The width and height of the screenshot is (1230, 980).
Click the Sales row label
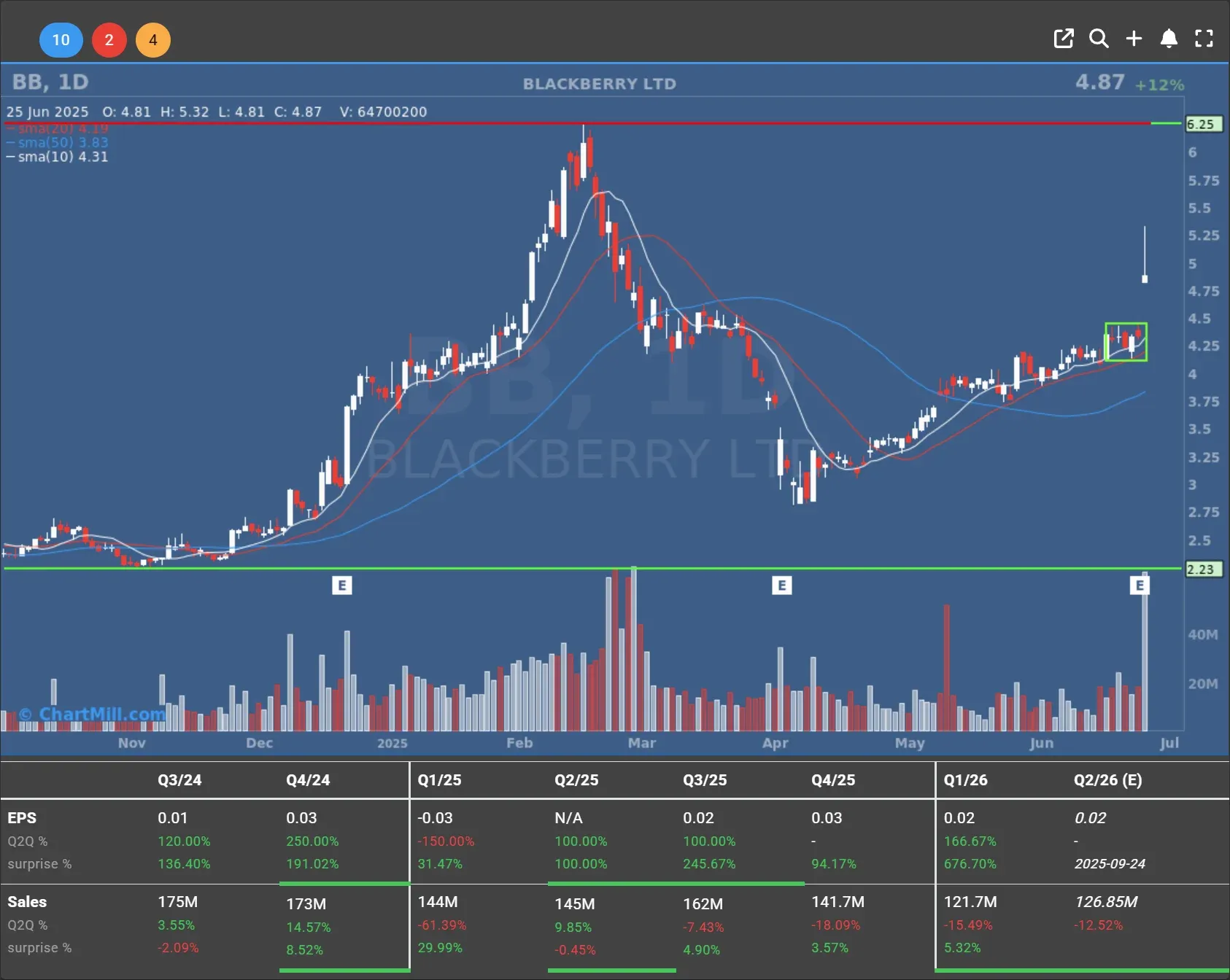coord(27,902)
